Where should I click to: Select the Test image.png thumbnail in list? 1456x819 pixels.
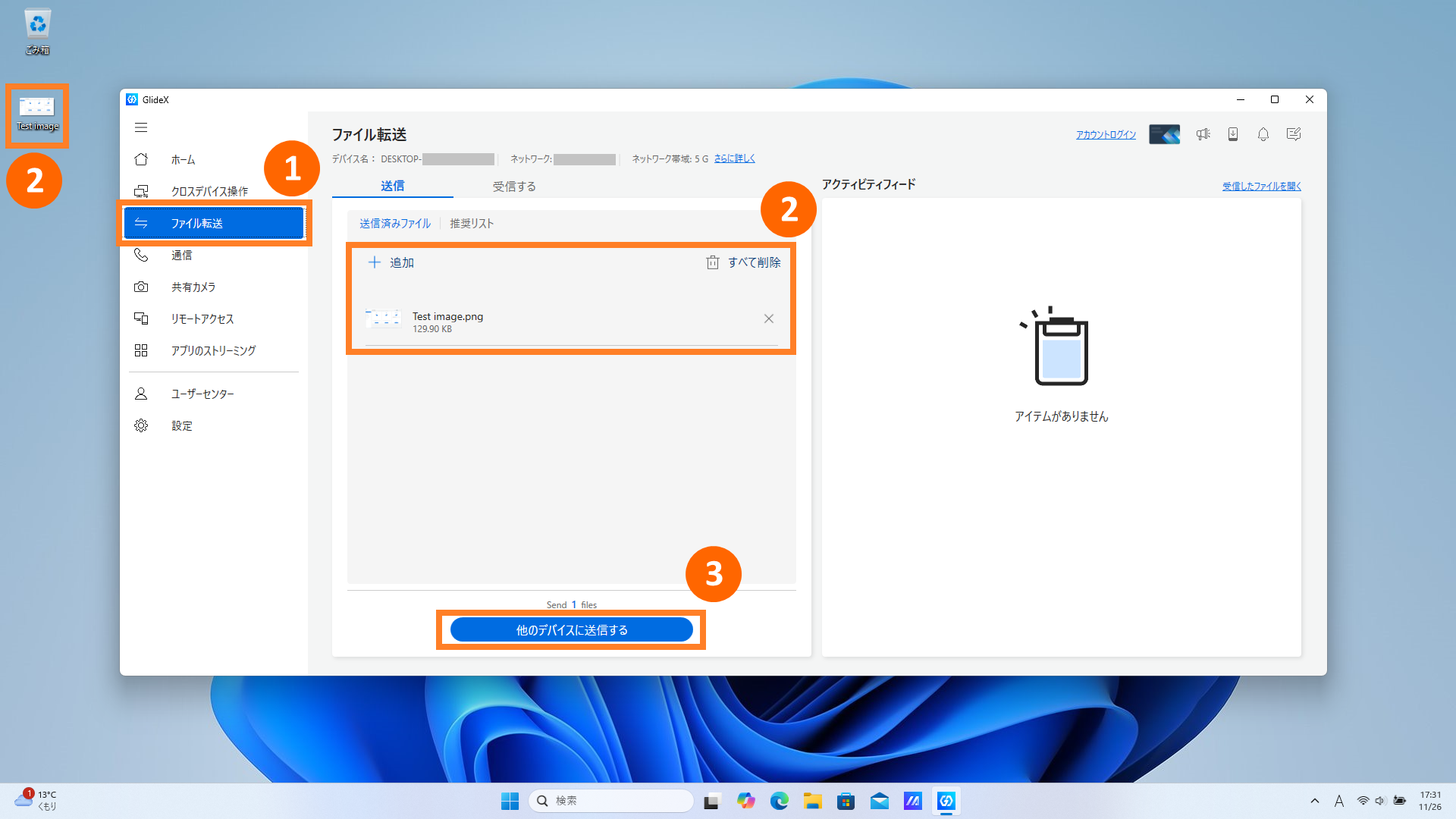(x=383, y=319)
